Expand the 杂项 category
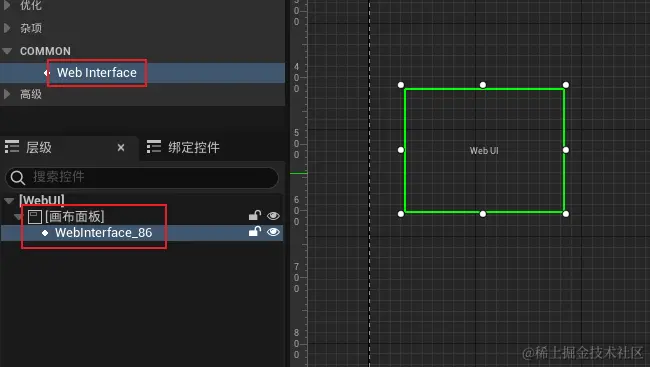 coord(7,28)
